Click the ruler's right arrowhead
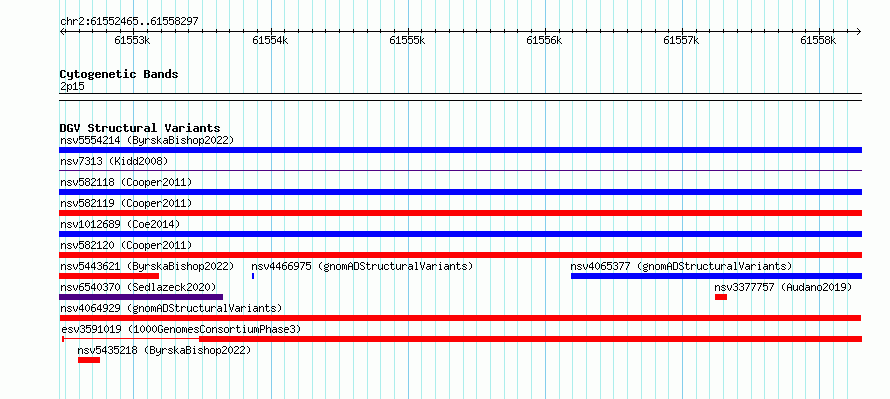This screenshot has height=399, width=890. click(859, 32)
